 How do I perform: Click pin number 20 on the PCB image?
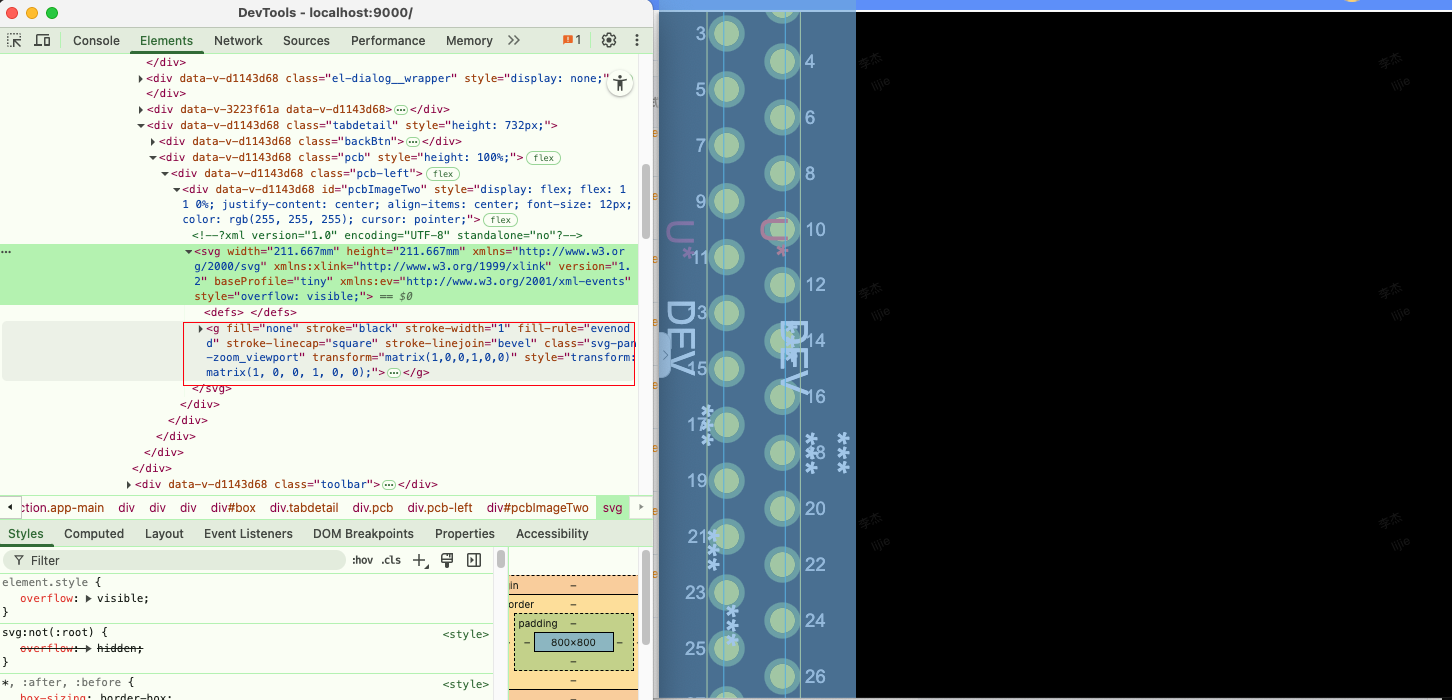[x=815, y=508]
